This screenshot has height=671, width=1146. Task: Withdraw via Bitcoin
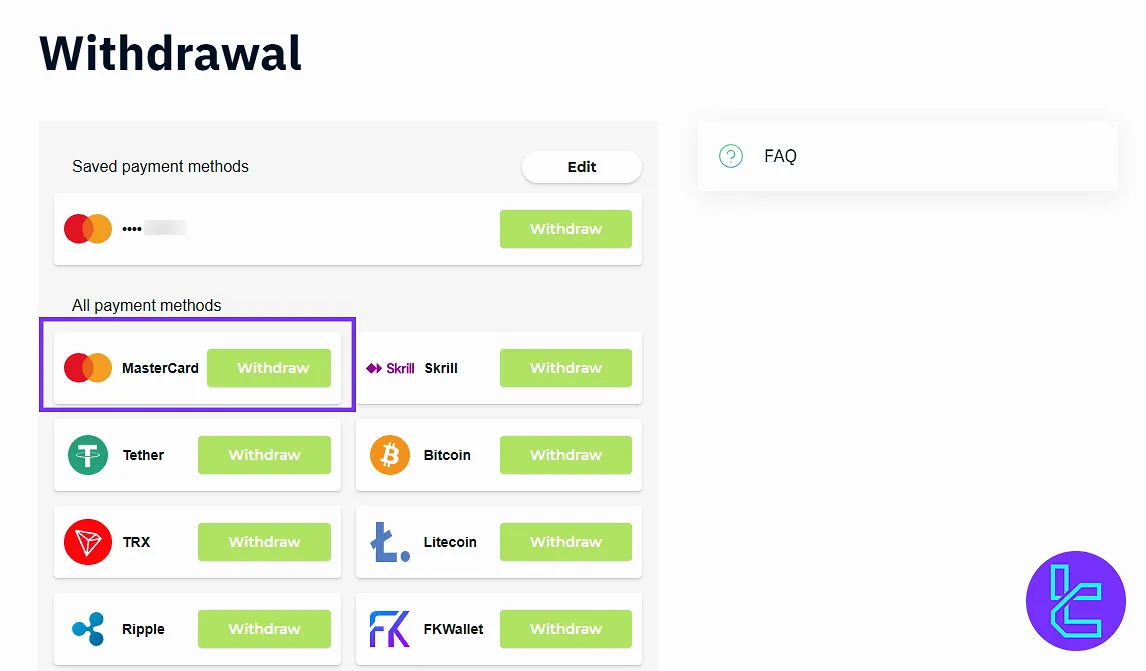point(566,455)
